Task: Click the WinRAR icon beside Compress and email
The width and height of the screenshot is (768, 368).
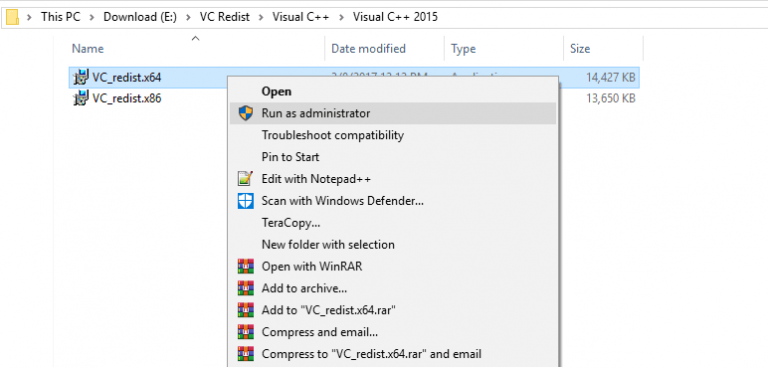Action: tap(246, 332)
